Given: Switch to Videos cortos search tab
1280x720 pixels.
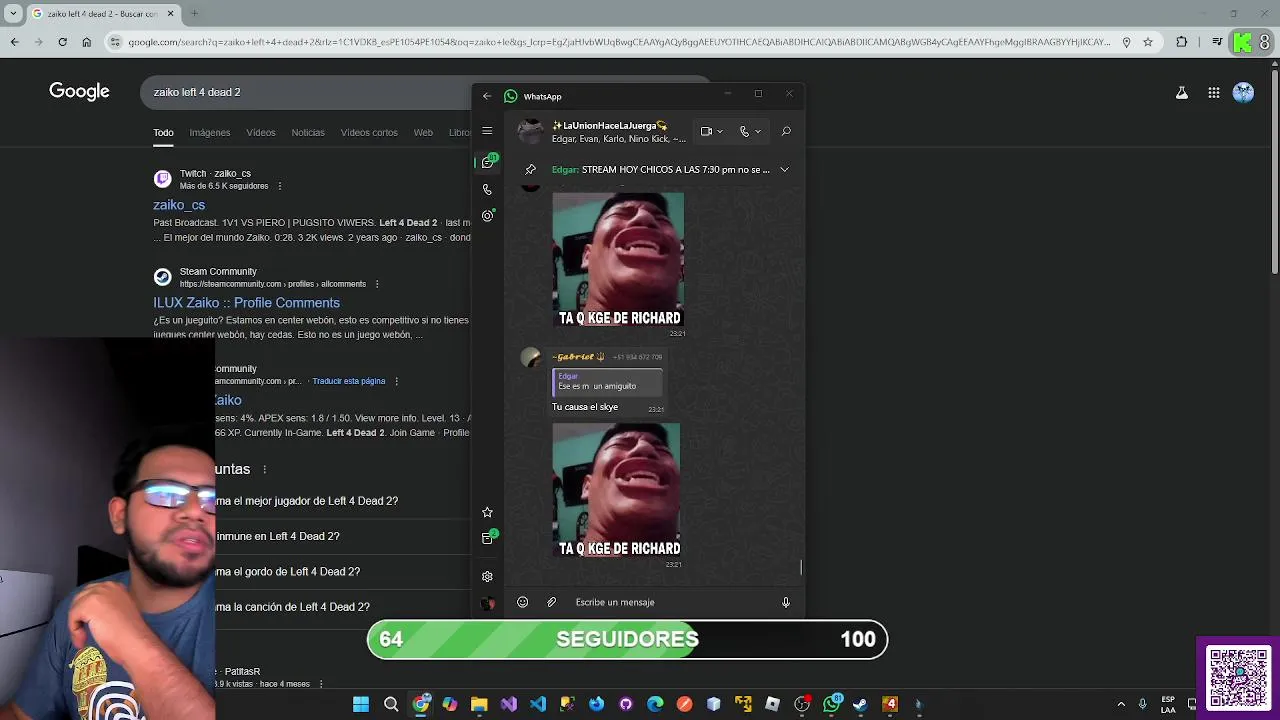Looking at the screenshot, I should (x=369, y=132).
